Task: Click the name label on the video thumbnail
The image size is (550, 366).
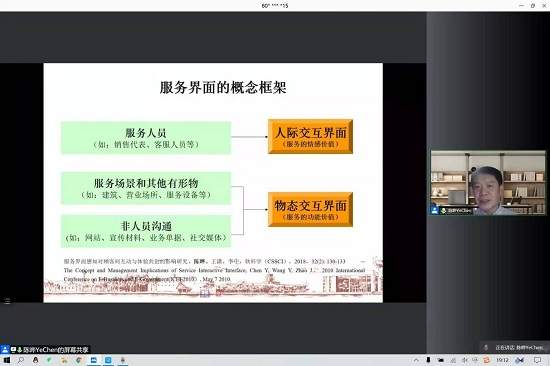Action: click(x=459, y=211)
